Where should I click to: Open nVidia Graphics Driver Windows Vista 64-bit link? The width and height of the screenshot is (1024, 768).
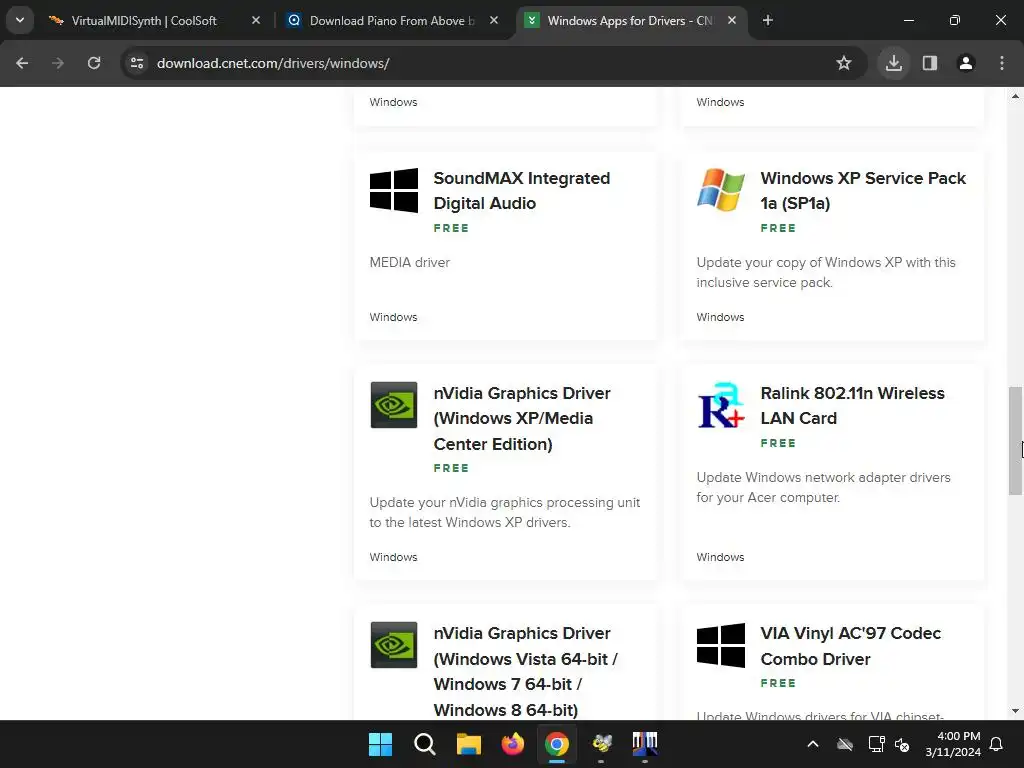point(526,671)
